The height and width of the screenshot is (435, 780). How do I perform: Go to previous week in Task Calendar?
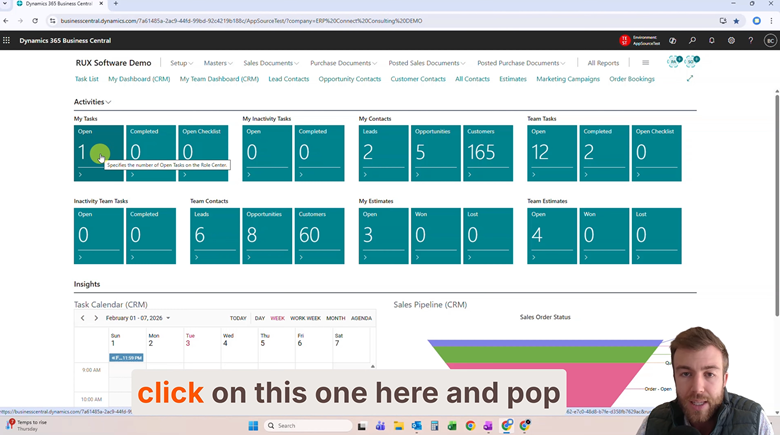[x=83, y=318]
